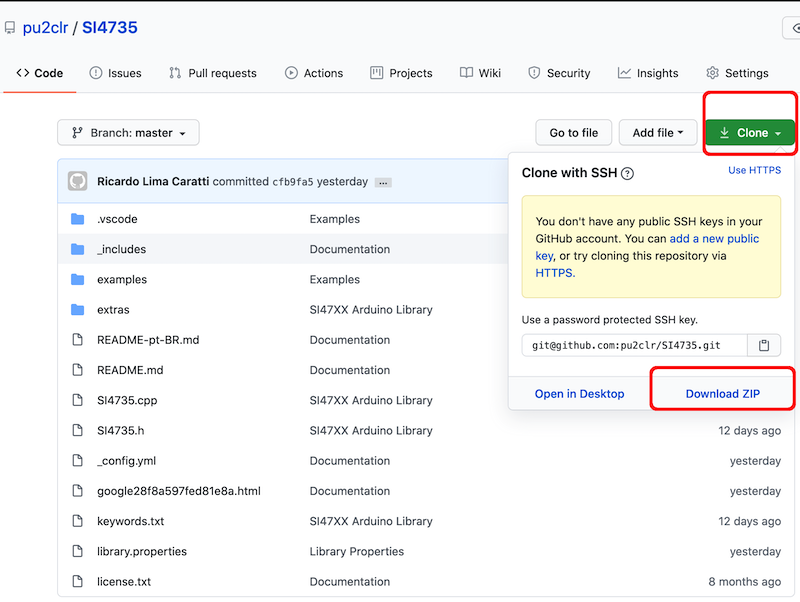The width and height of the screenshot is (800, 602).
Task: Open keywords.txt file
Action: coord(131,521)
